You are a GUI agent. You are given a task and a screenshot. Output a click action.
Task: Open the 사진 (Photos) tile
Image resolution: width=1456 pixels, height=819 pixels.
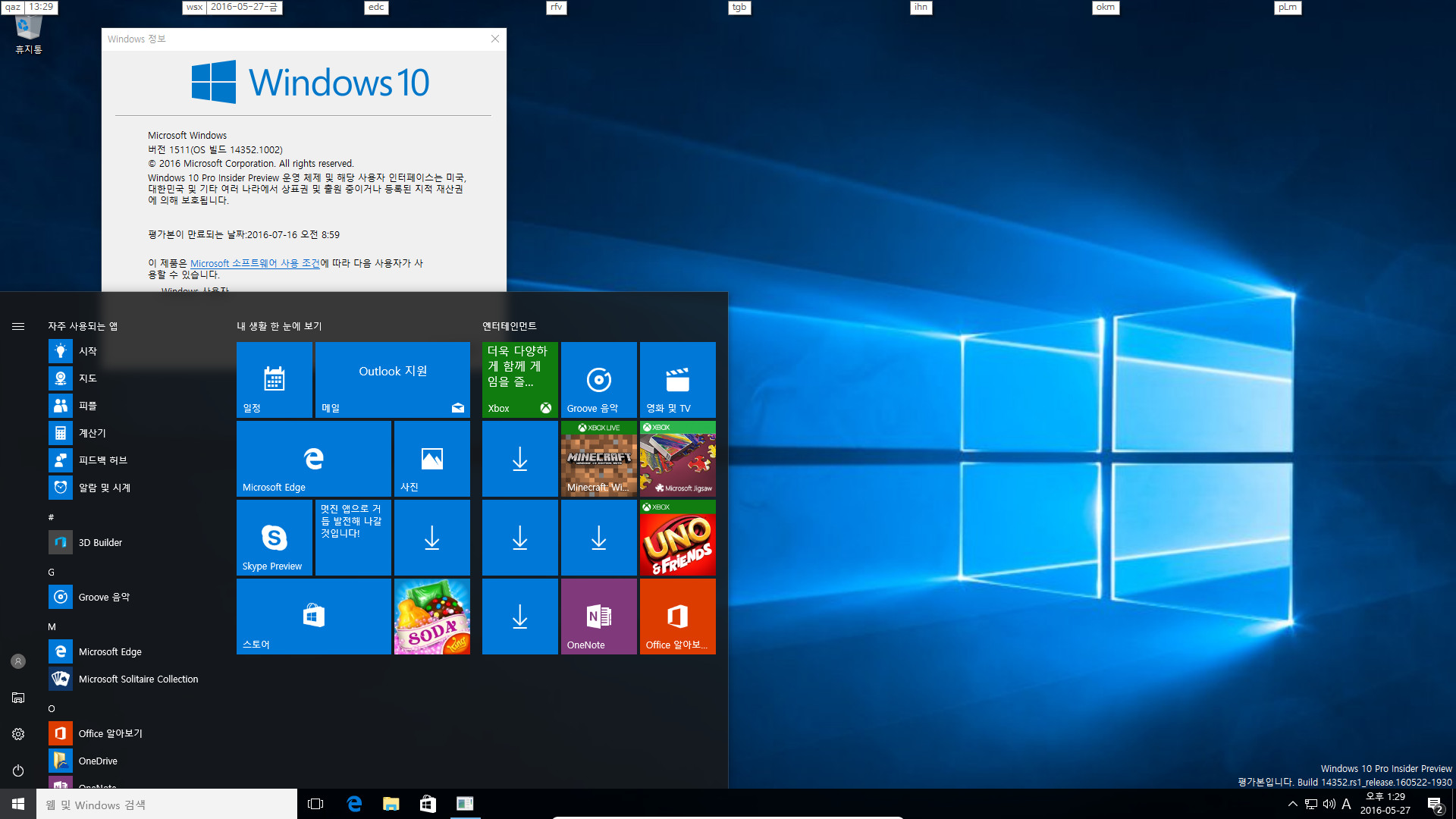pyautogui.click(x=432, y=459)
